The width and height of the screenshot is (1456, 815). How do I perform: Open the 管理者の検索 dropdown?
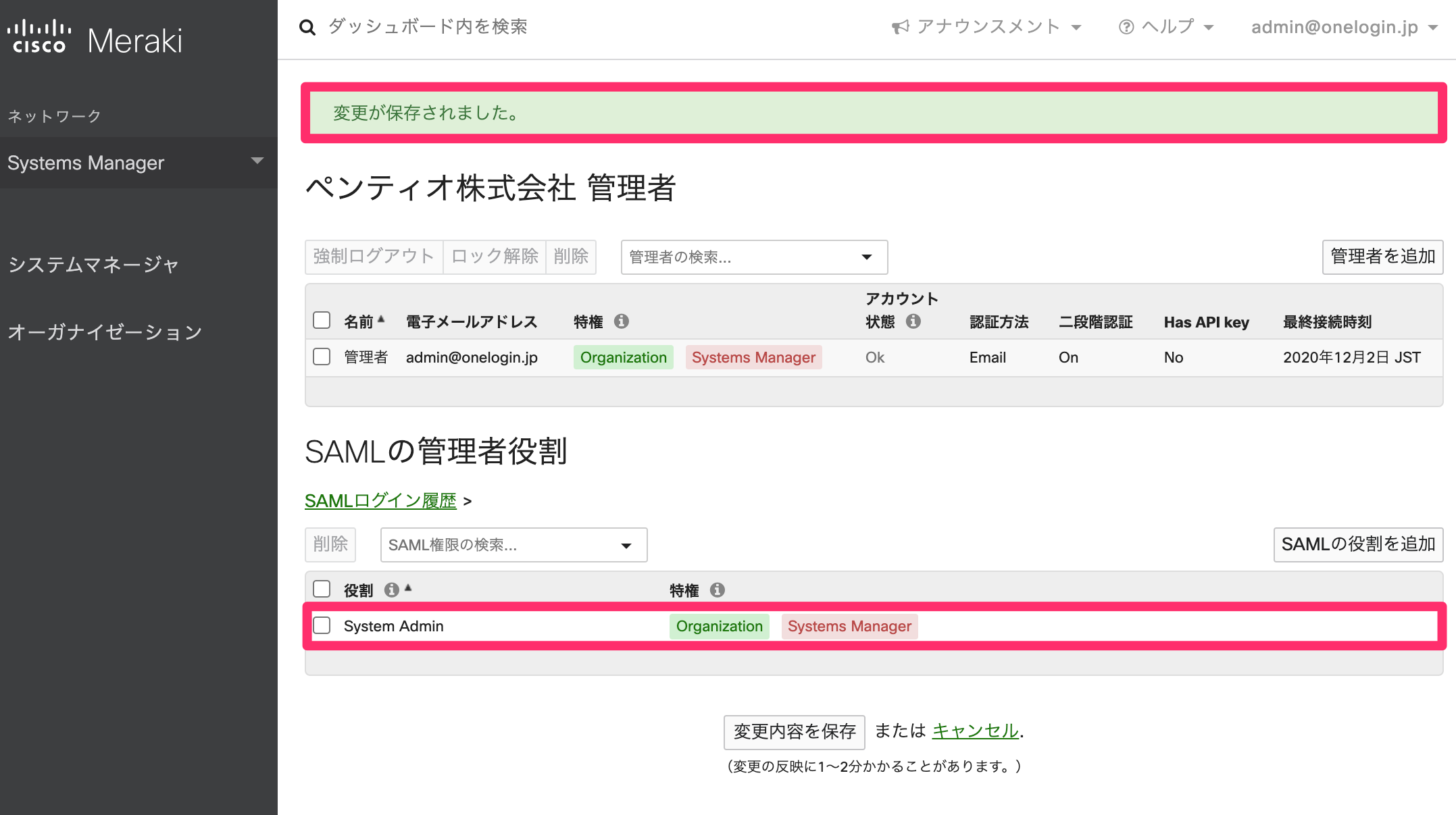tap(754, 257)
